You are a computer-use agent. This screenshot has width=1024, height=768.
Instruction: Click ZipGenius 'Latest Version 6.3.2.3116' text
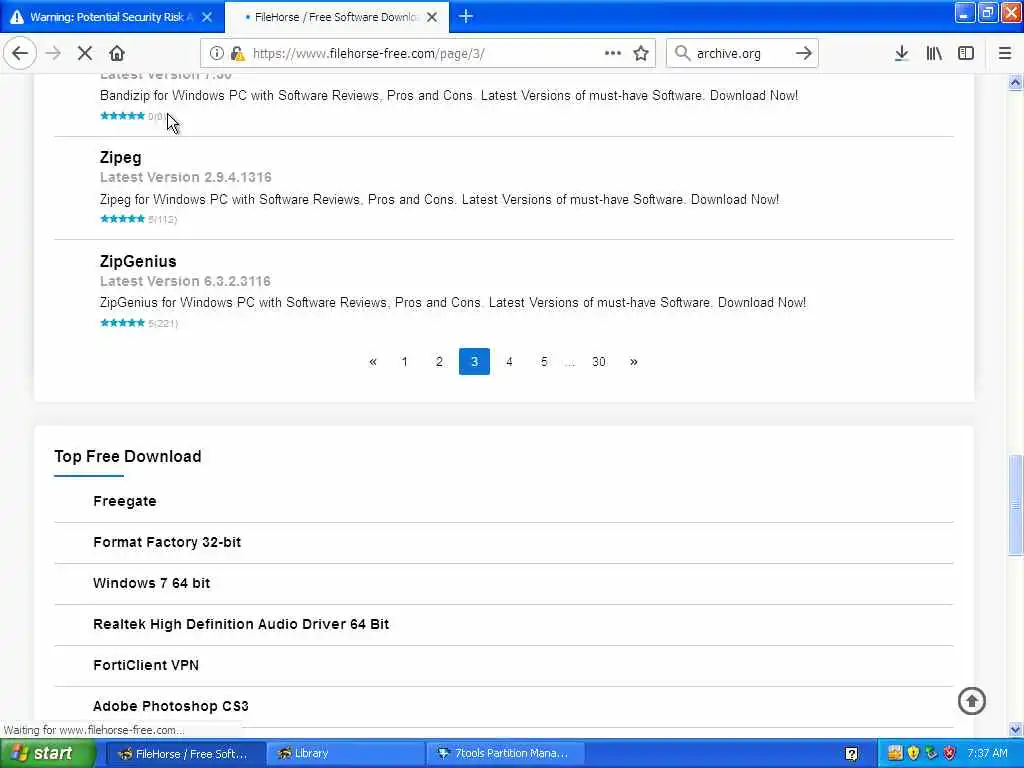pyautogui.click(x=185, y=281)
